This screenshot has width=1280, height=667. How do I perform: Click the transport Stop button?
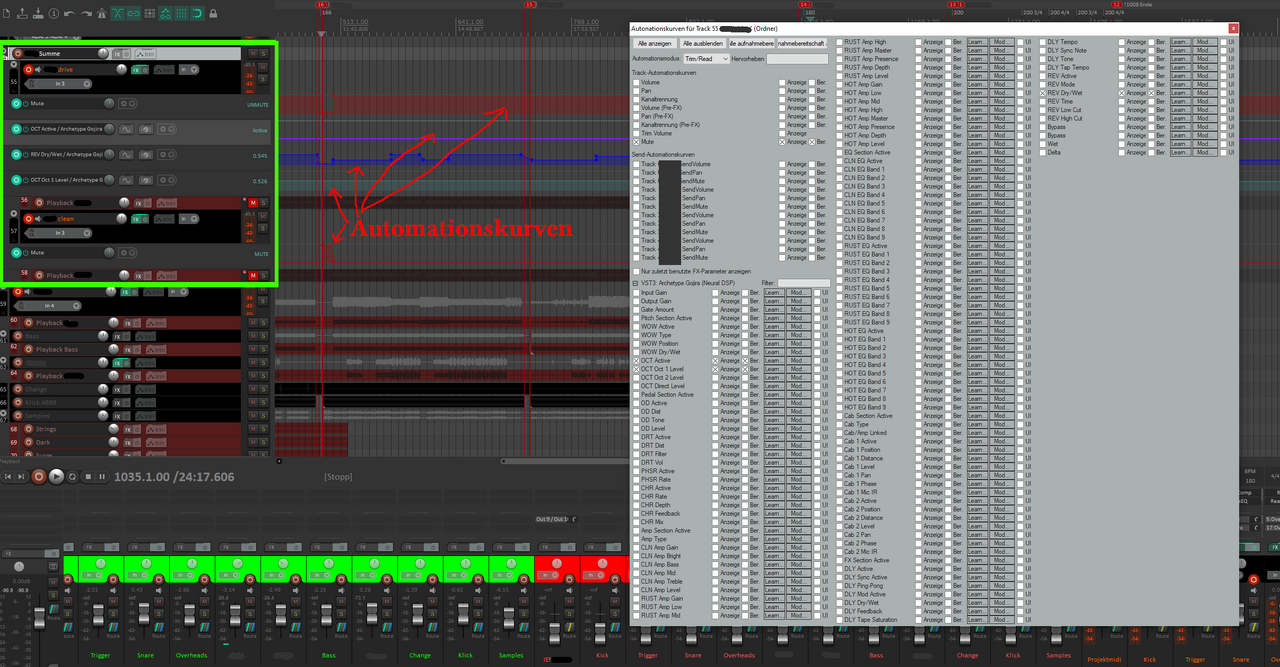coord(88,477)
